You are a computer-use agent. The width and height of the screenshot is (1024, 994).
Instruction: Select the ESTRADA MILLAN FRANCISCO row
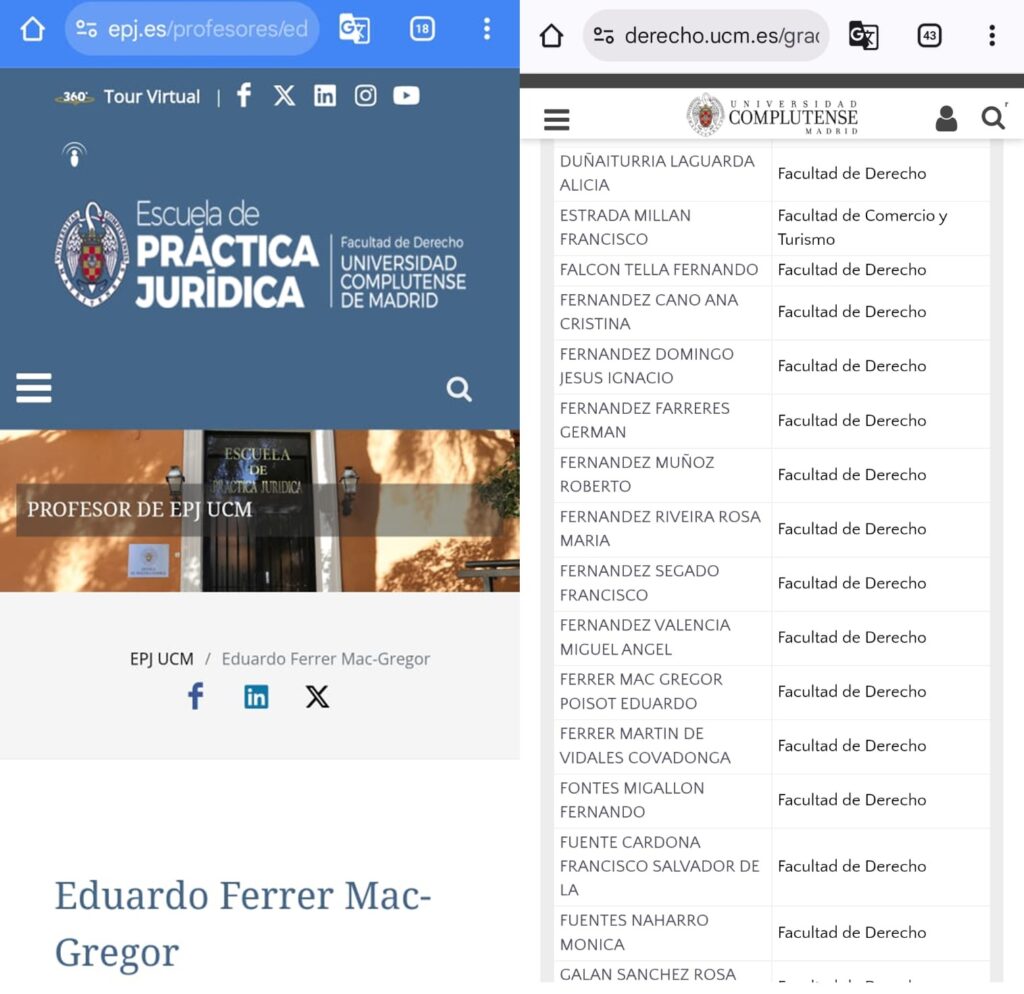point(771,228)
